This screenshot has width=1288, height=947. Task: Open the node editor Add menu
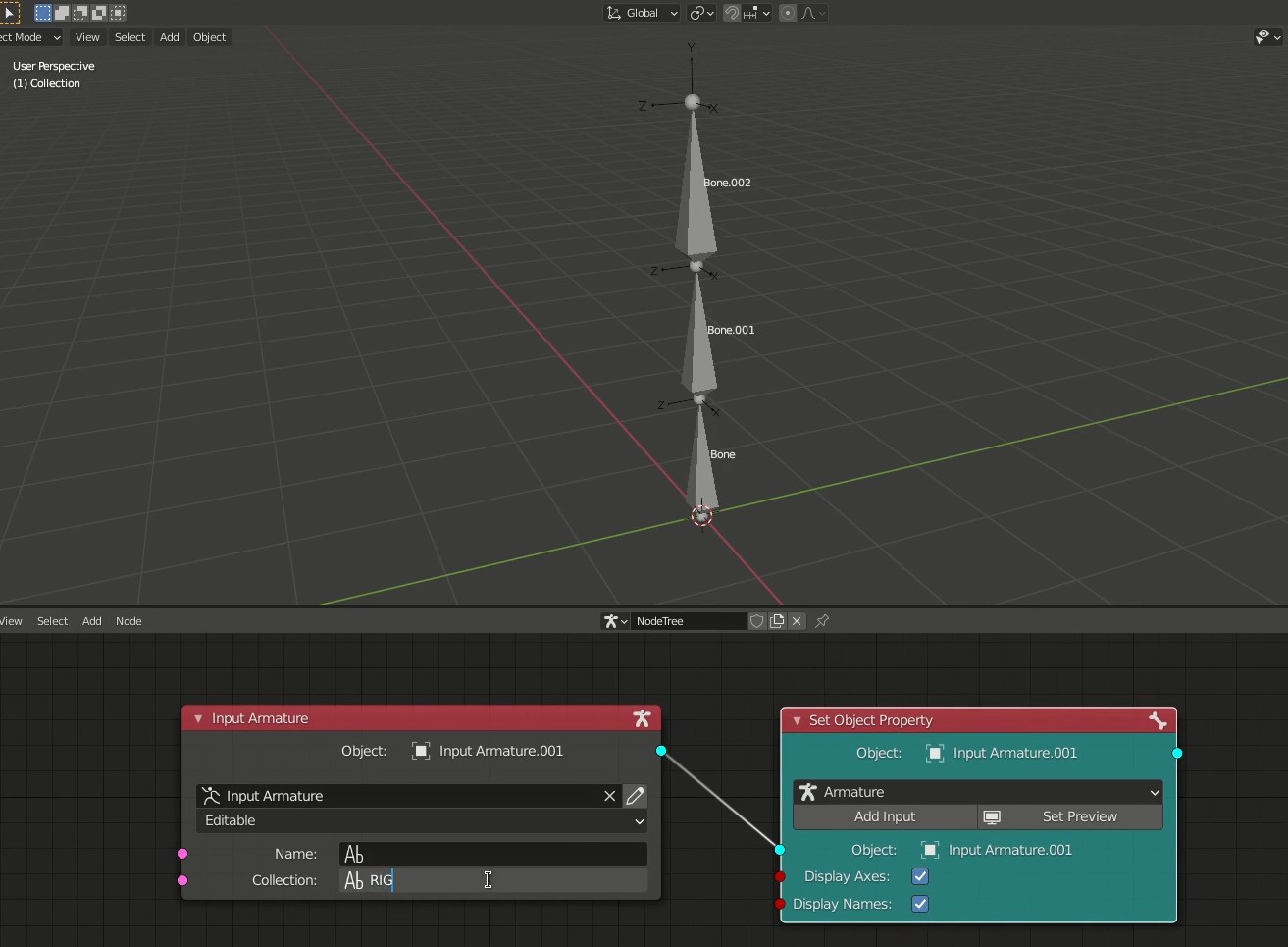91,621
